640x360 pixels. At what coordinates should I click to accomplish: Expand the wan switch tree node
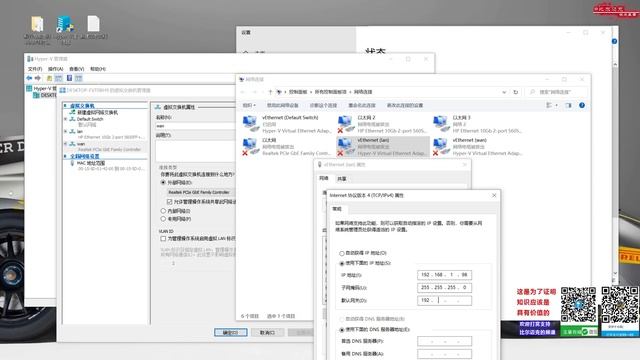[66, 144]
